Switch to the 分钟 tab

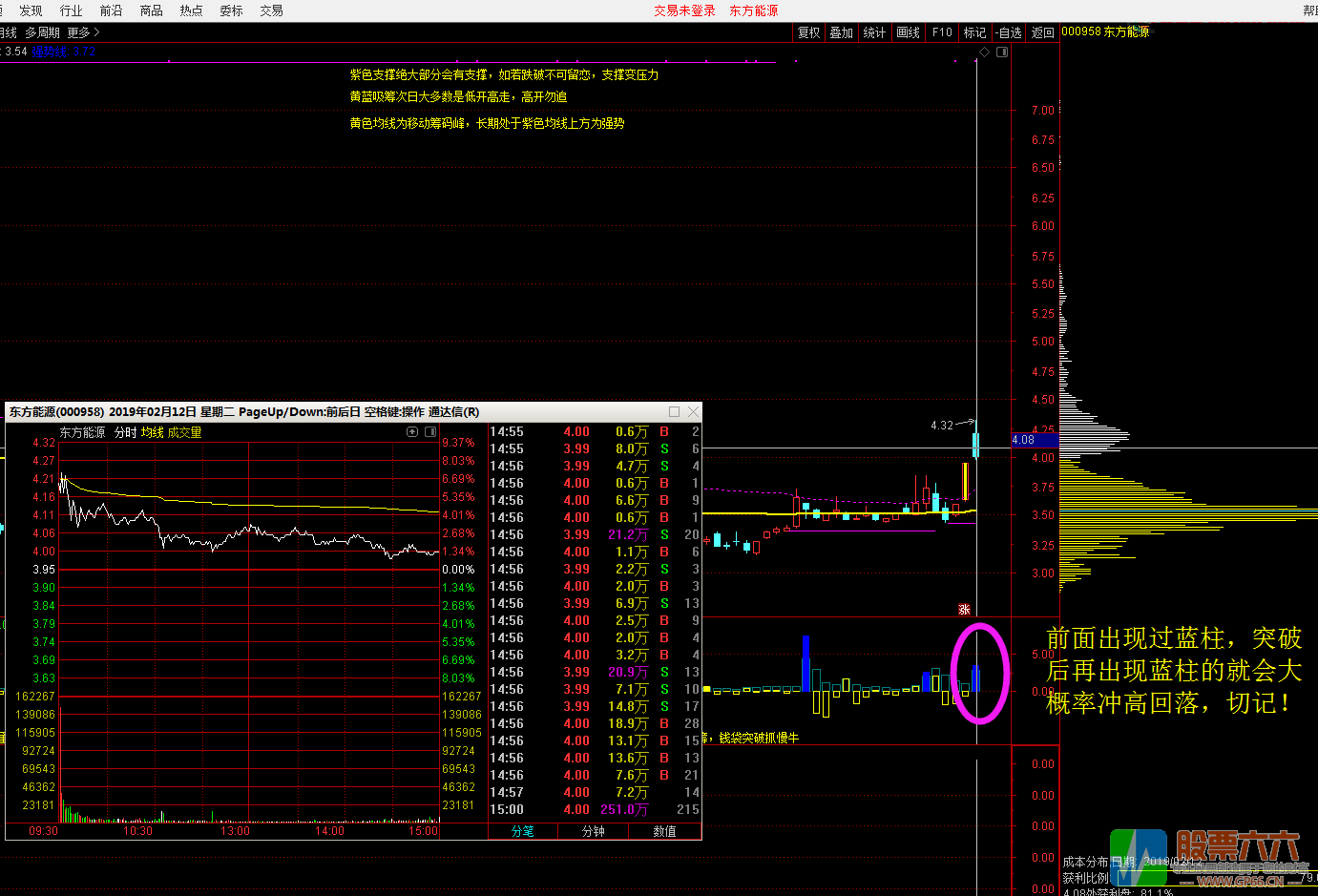[594, 831]
